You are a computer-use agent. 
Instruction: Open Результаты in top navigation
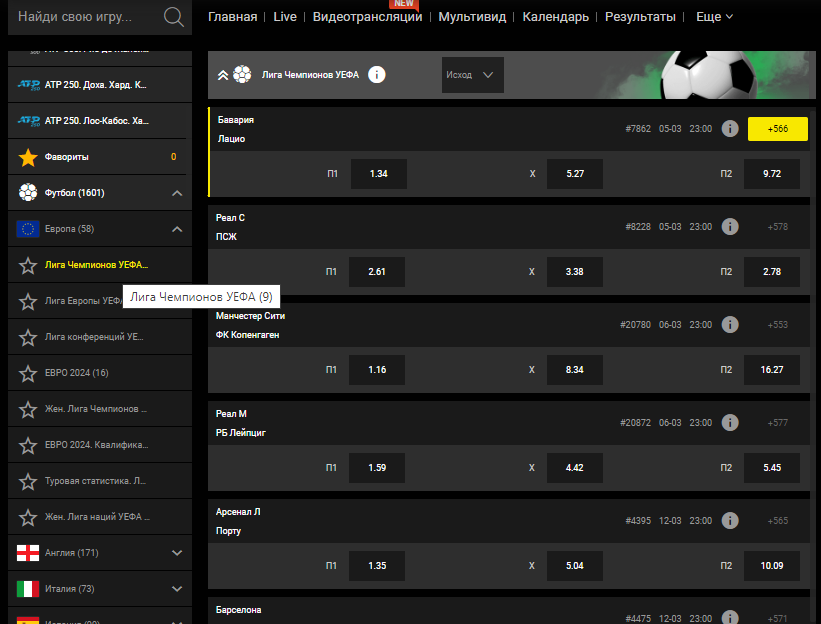click(640, 17)
